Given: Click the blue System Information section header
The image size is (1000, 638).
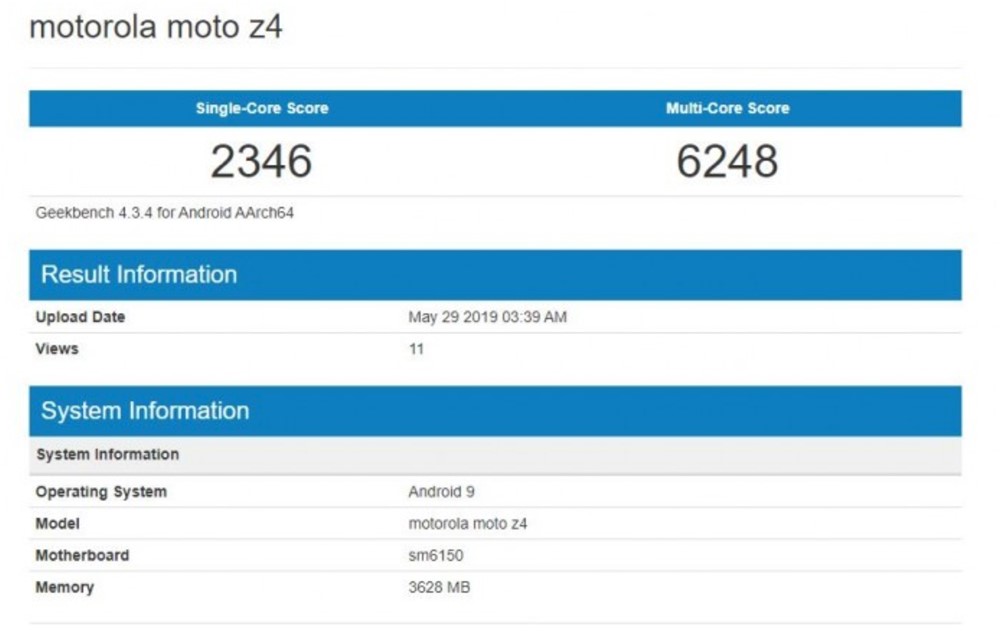Looking at the screenshot, I should 145,411.
